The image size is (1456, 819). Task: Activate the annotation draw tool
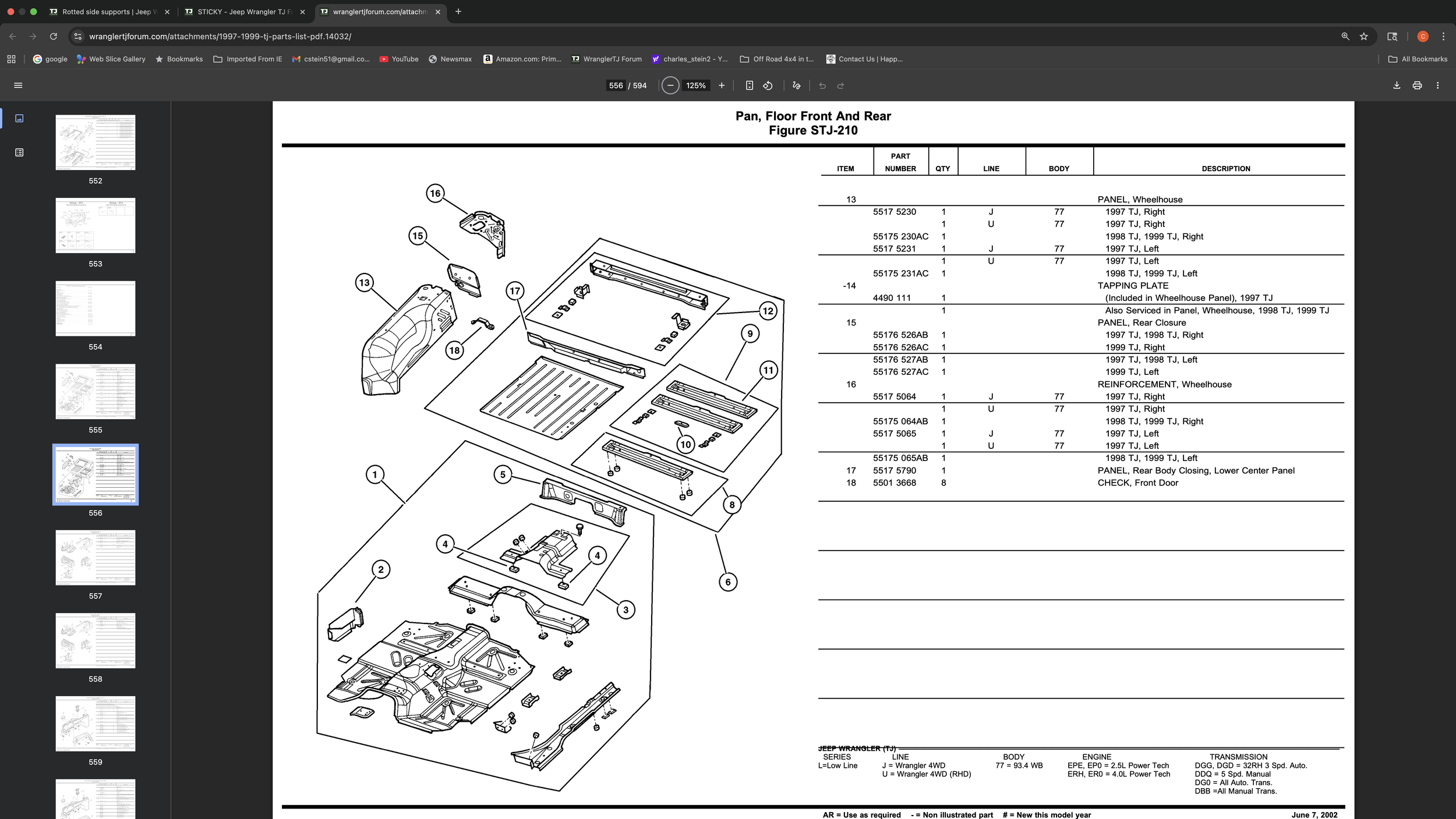coord(796,86)
